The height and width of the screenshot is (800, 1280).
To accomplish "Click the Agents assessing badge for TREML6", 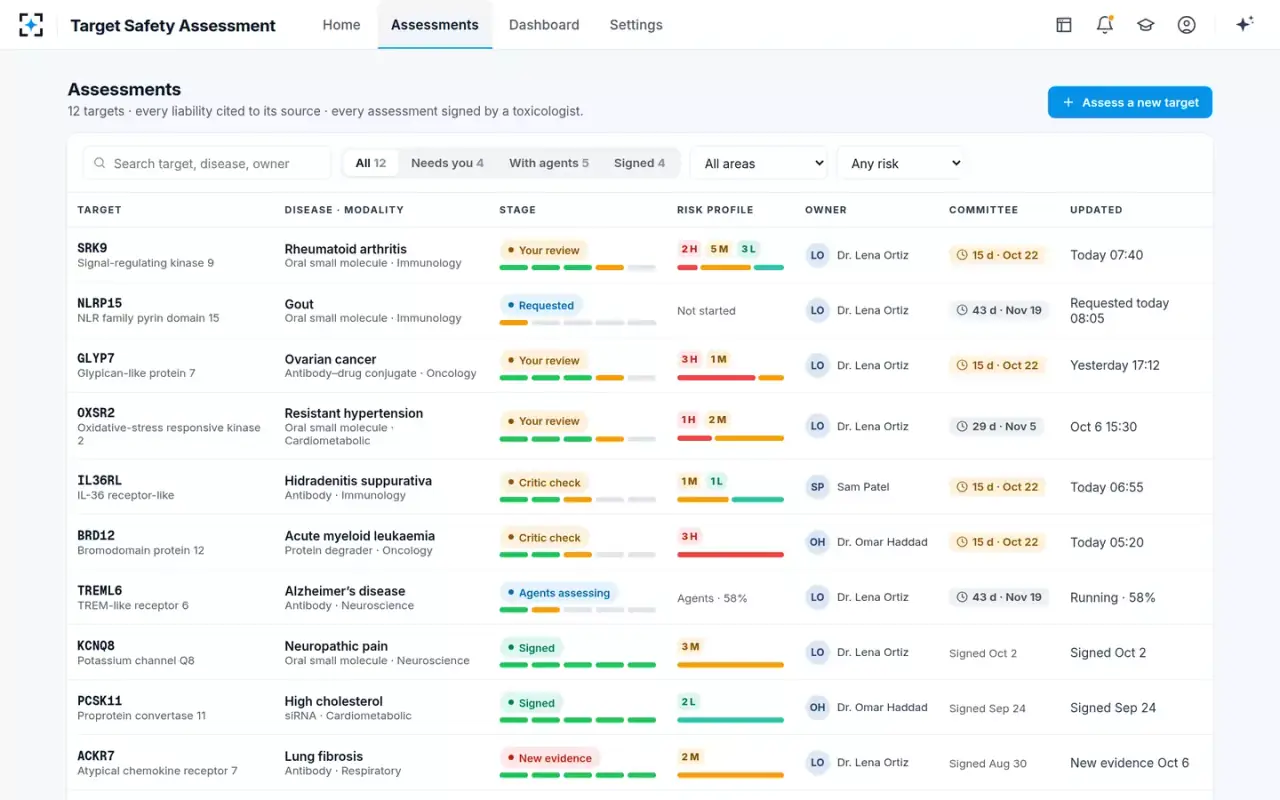I will 558,592.
